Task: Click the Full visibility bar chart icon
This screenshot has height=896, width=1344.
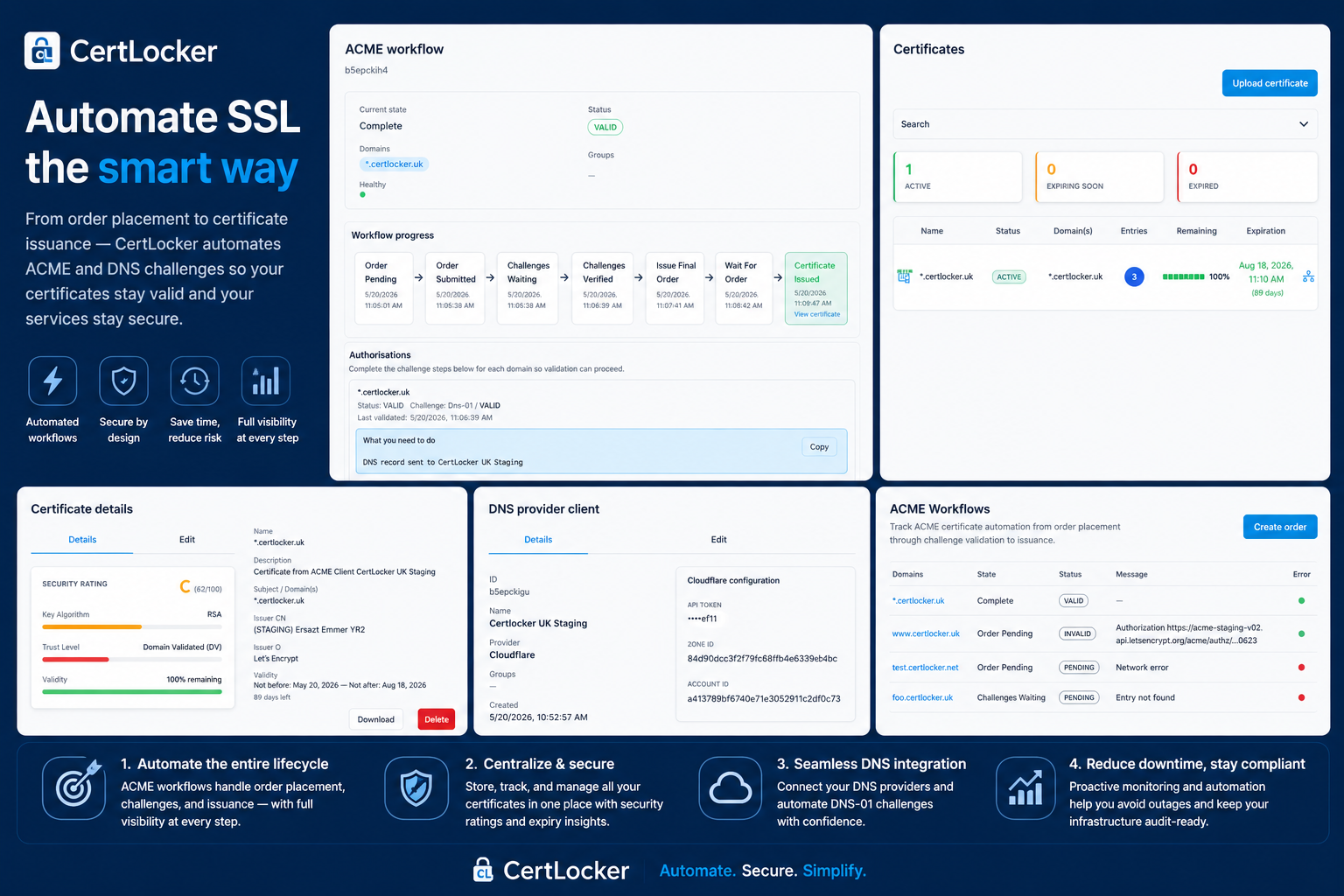Action: tap(266, 381)
